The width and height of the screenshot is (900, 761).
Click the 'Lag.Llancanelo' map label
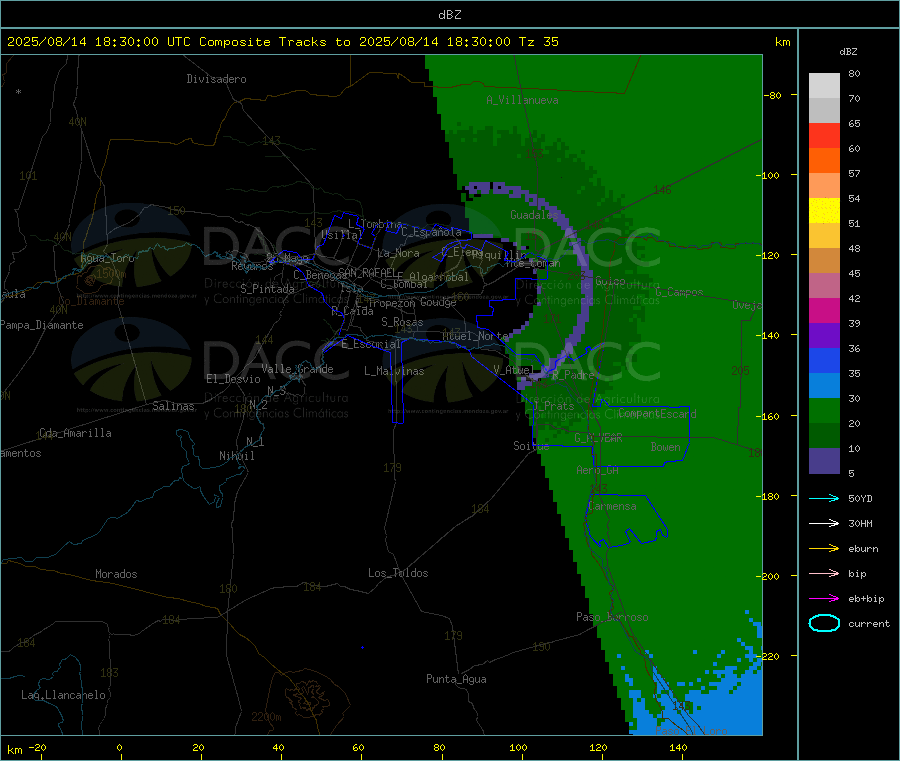point(63,695)
